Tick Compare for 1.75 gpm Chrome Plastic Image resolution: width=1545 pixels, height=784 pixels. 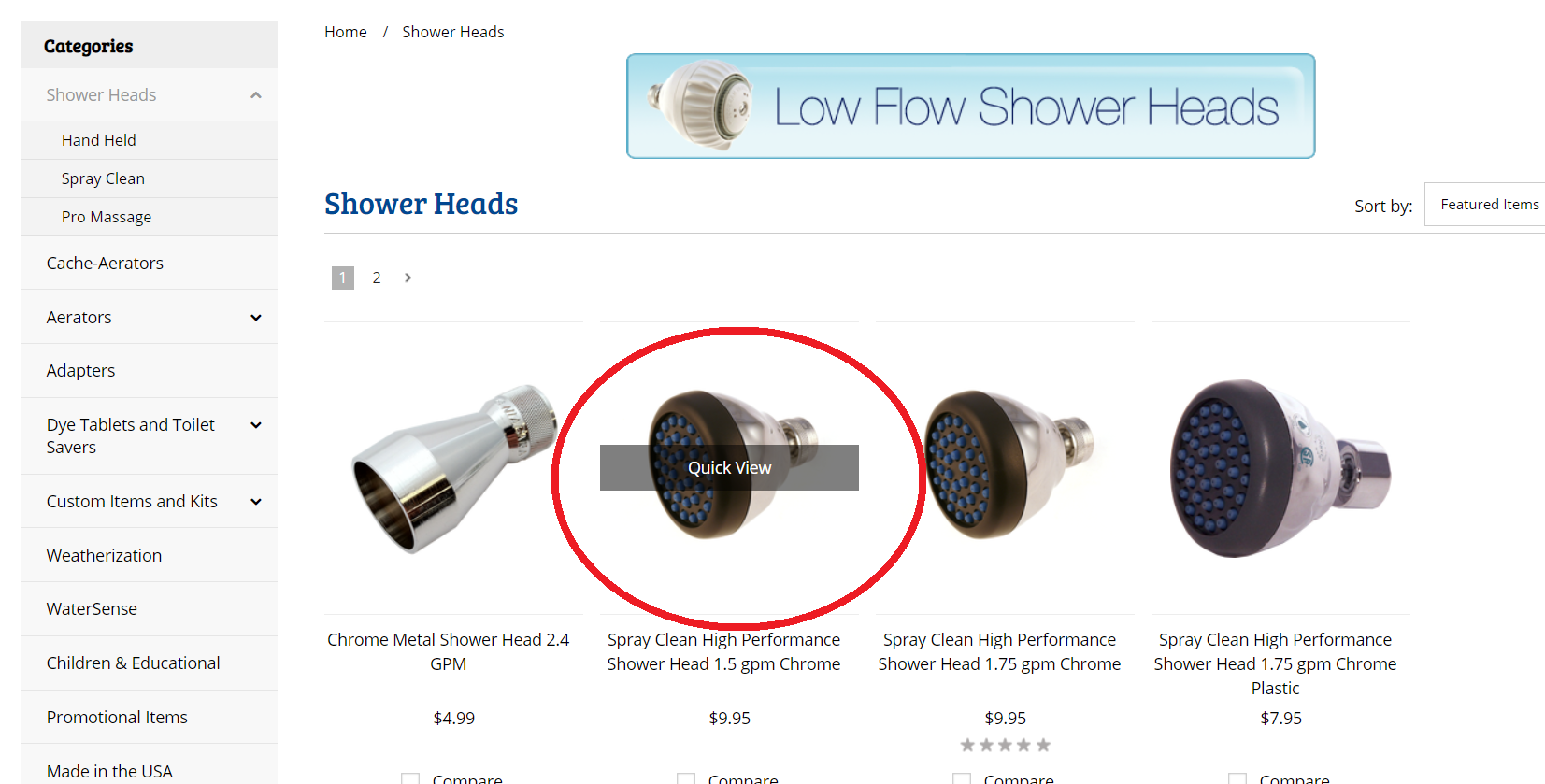(1237, 779)
